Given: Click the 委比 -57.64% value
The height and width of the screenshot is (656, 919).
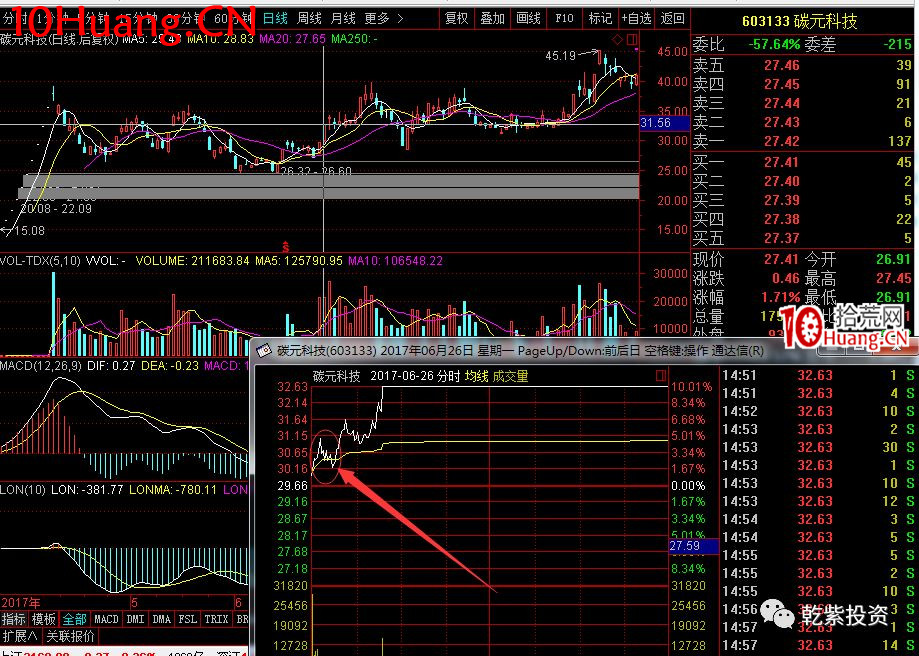Looking at the screenshot, I should pyautogui.click(x=774, y=45).
